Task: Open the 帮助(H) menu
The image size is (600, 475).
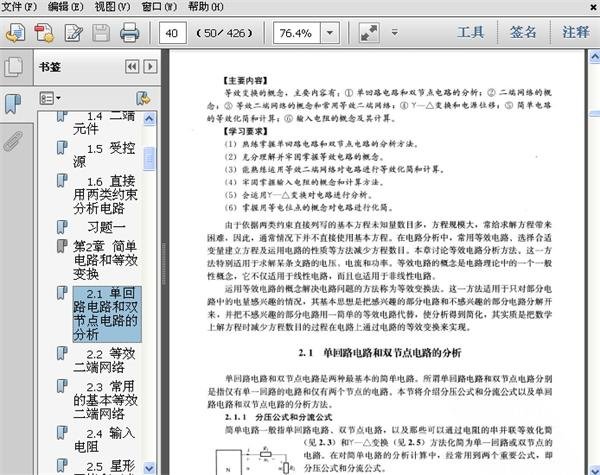Action: pos(205,7)
